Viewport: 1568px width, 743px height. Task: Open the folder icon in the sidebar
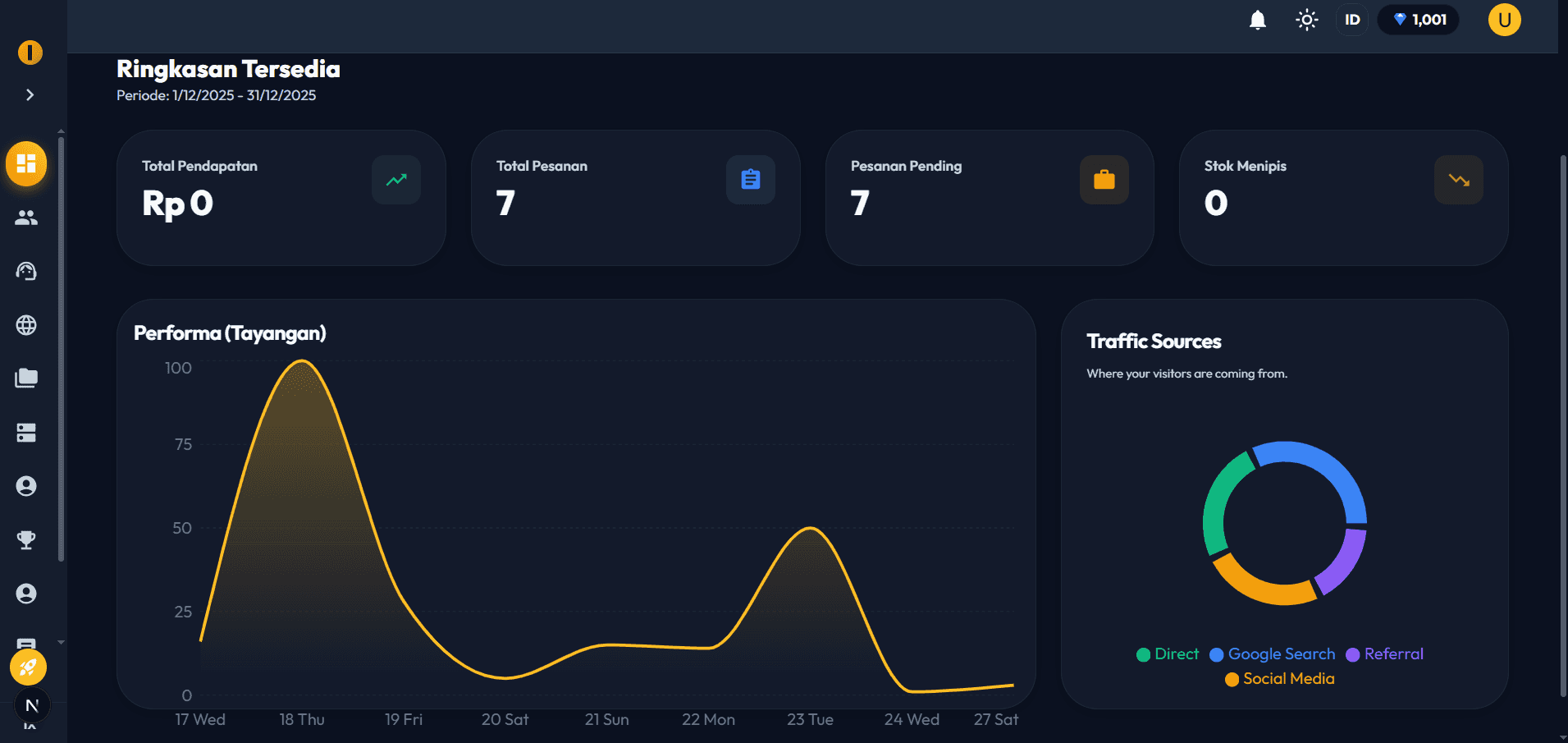[26, 378]
